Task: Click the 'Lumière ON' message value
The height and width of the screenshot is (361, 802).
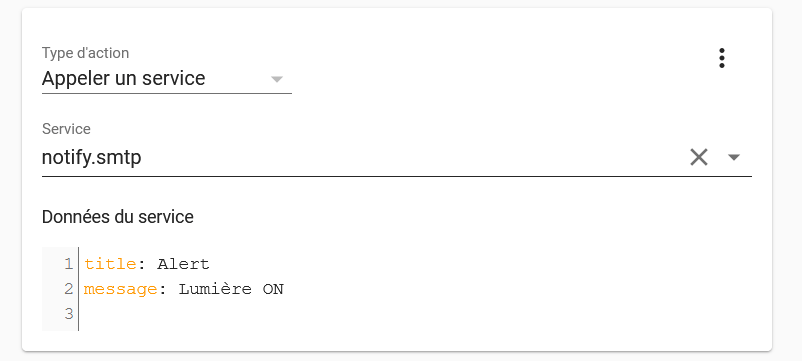Action: [x=231, y=290]
